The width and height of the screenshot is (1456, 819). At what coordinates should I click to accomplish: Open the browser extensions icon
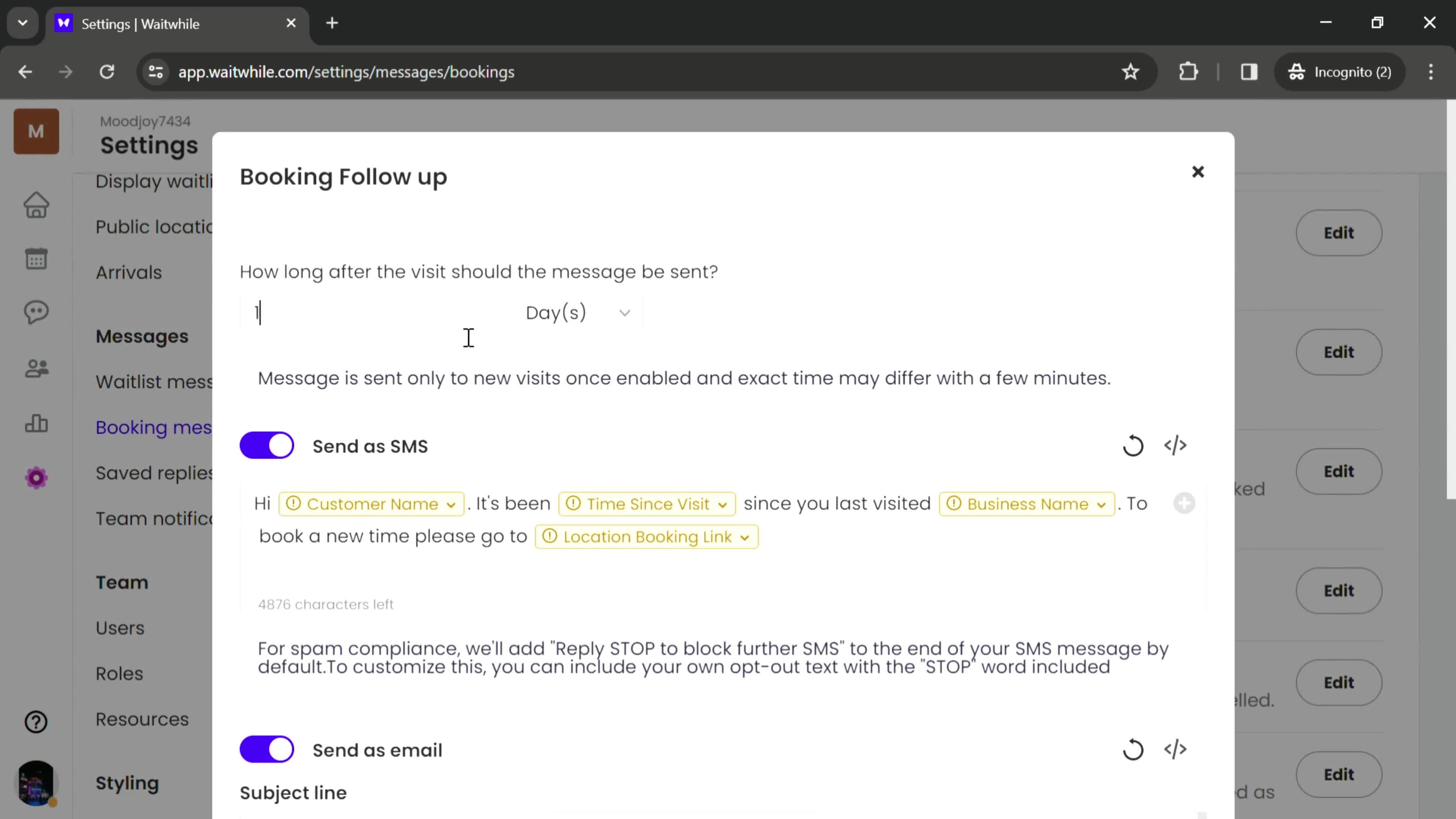[x=1188, y=72]
